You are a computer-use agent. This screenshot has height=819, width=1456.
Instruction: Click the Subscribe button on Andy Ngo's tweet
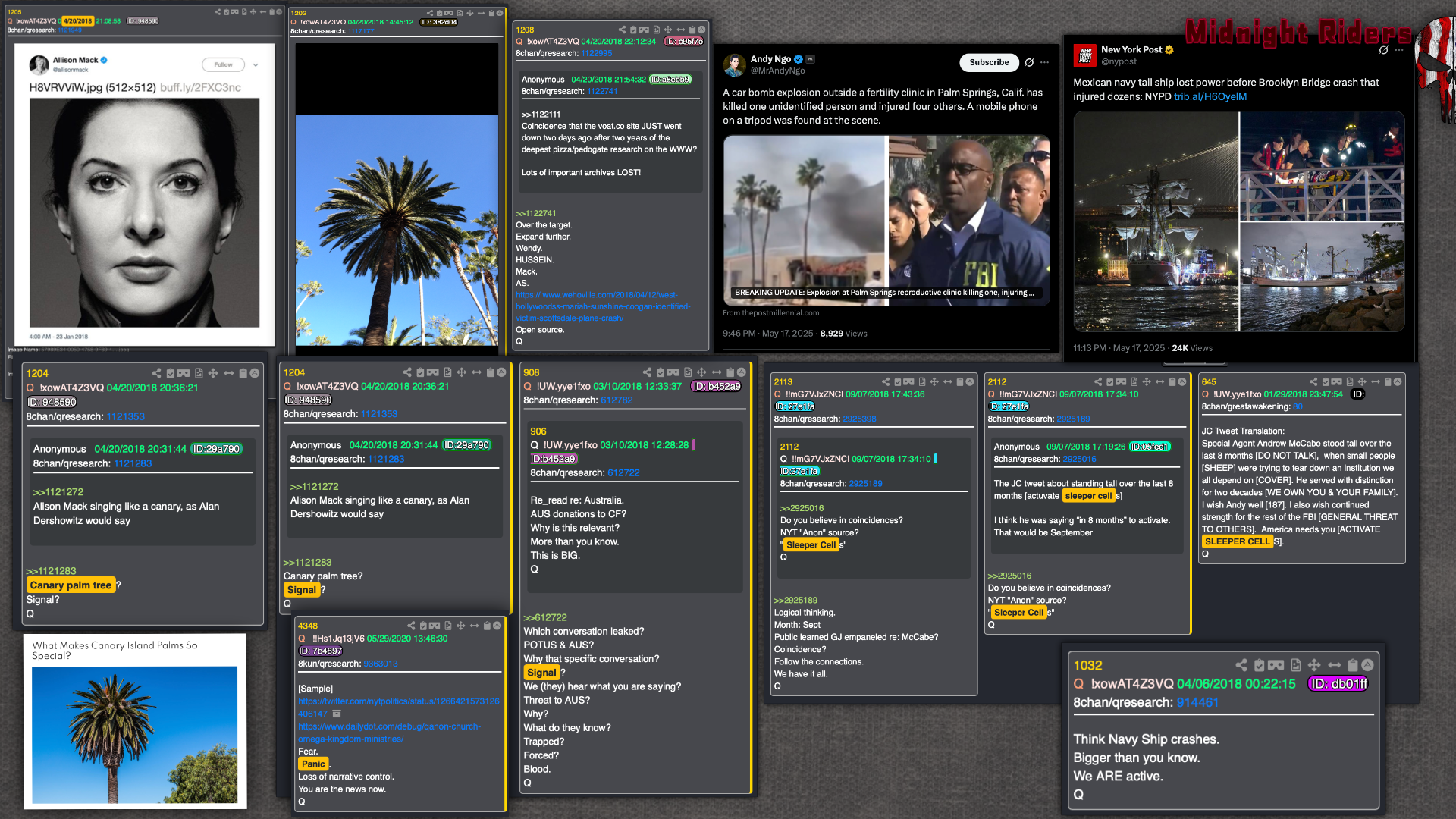pyautogui.click(x=989, y=62)
